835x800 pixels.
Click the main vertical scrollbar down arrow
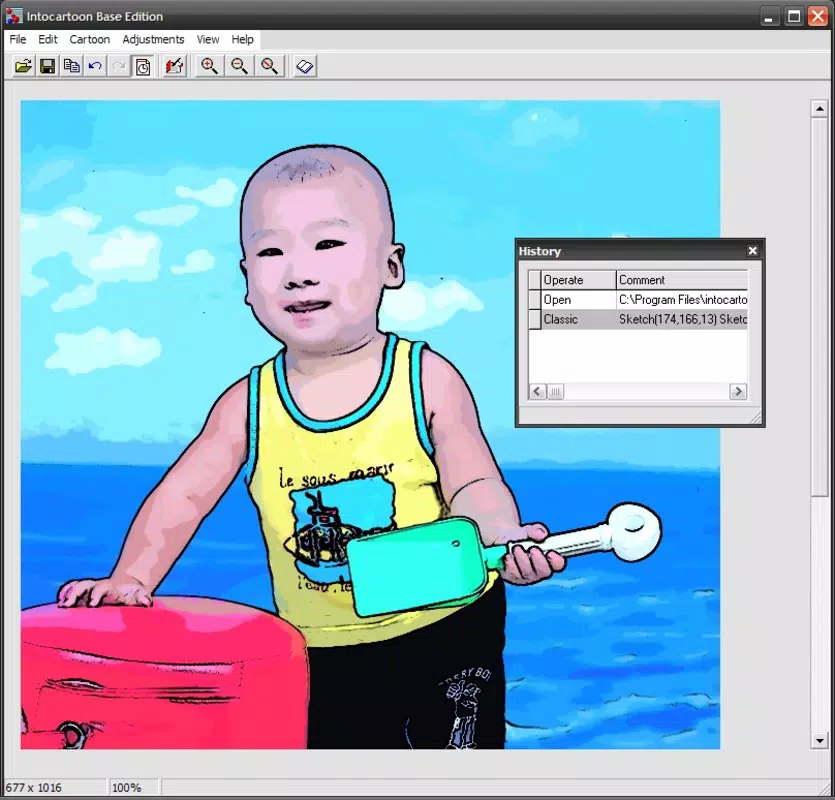click(819, 740)
